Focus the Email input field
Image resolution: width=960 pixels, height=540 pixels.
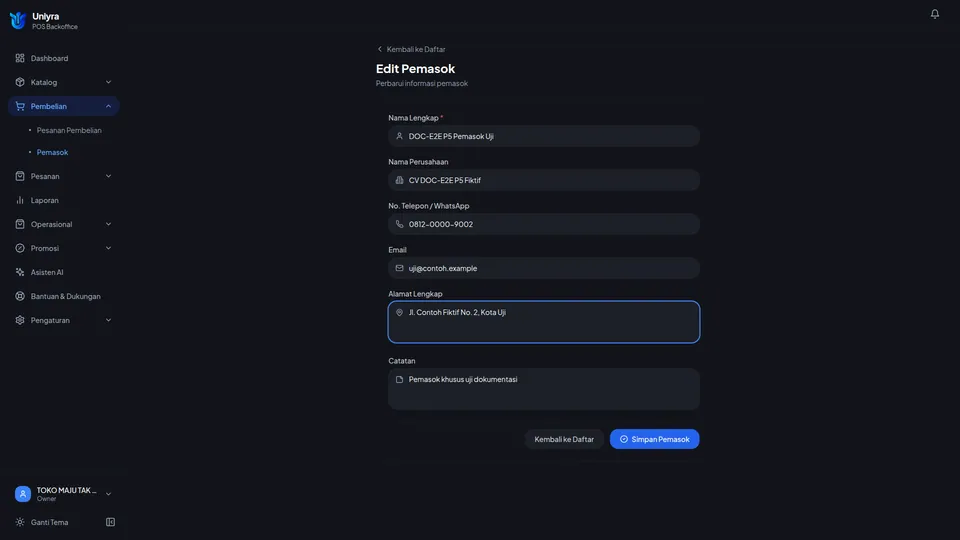pos(544,268)
